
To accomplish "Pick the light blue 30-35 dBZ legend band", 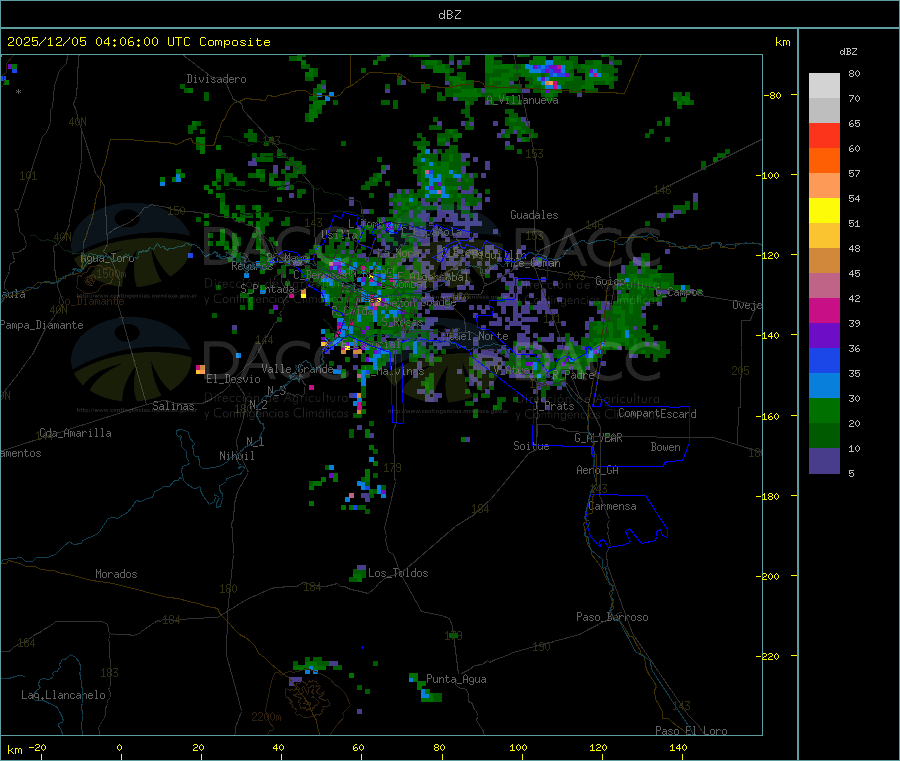I will tap(824, 386).
